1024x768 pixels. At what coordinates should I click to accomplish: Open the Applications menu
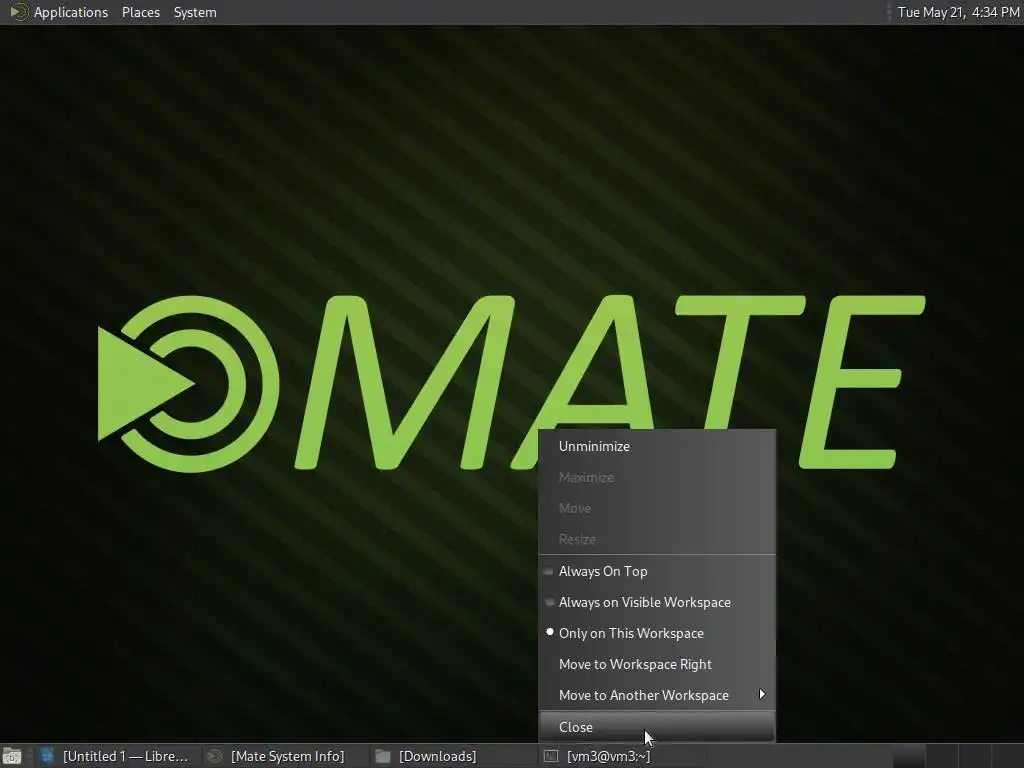[x=71, y=12]
